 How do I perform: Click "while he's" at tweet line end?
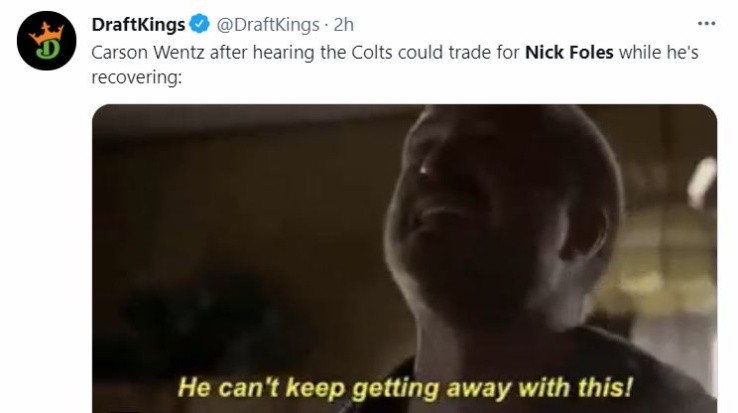[658, 52]
